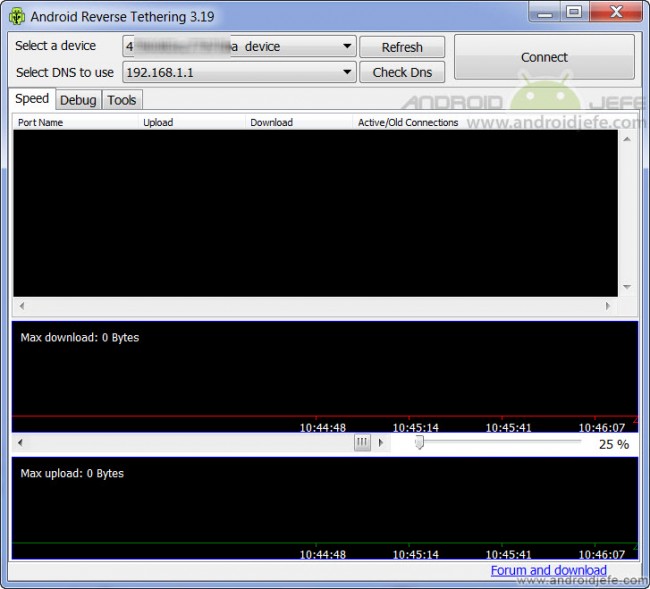Image resolution: width=650 pixels, height=589 pixels.
Task: Click the graph timeline scrollbar thumb
Action: click(362, 442)
